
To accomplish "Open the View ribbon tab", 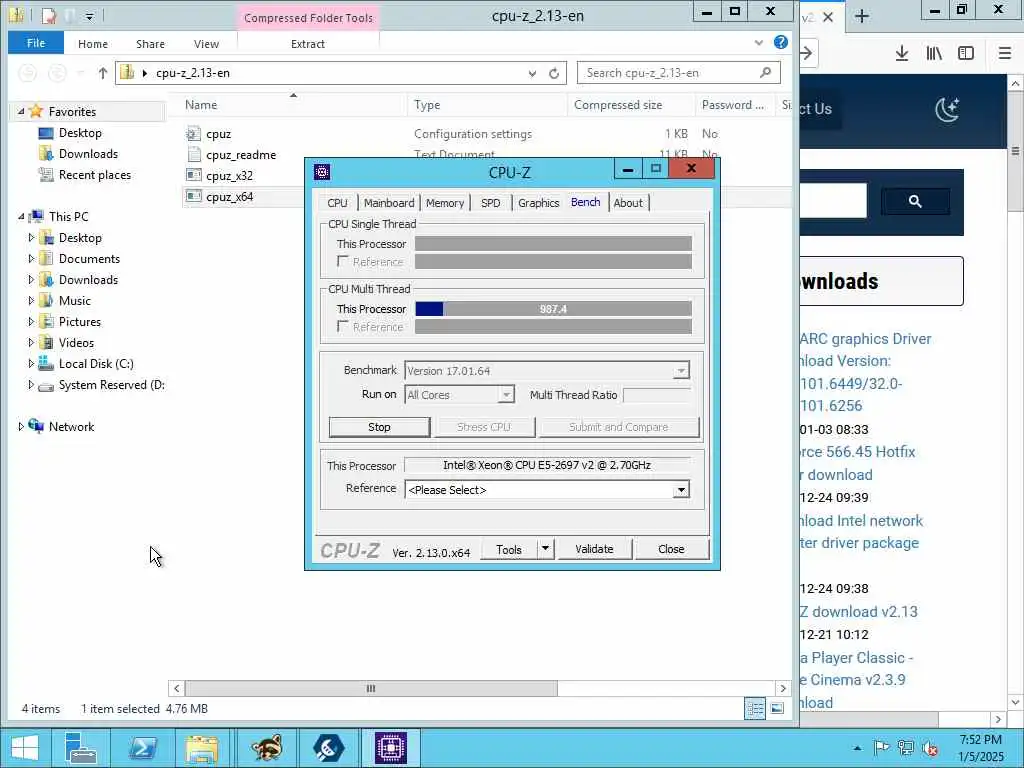I will click(x=206, y=44).
